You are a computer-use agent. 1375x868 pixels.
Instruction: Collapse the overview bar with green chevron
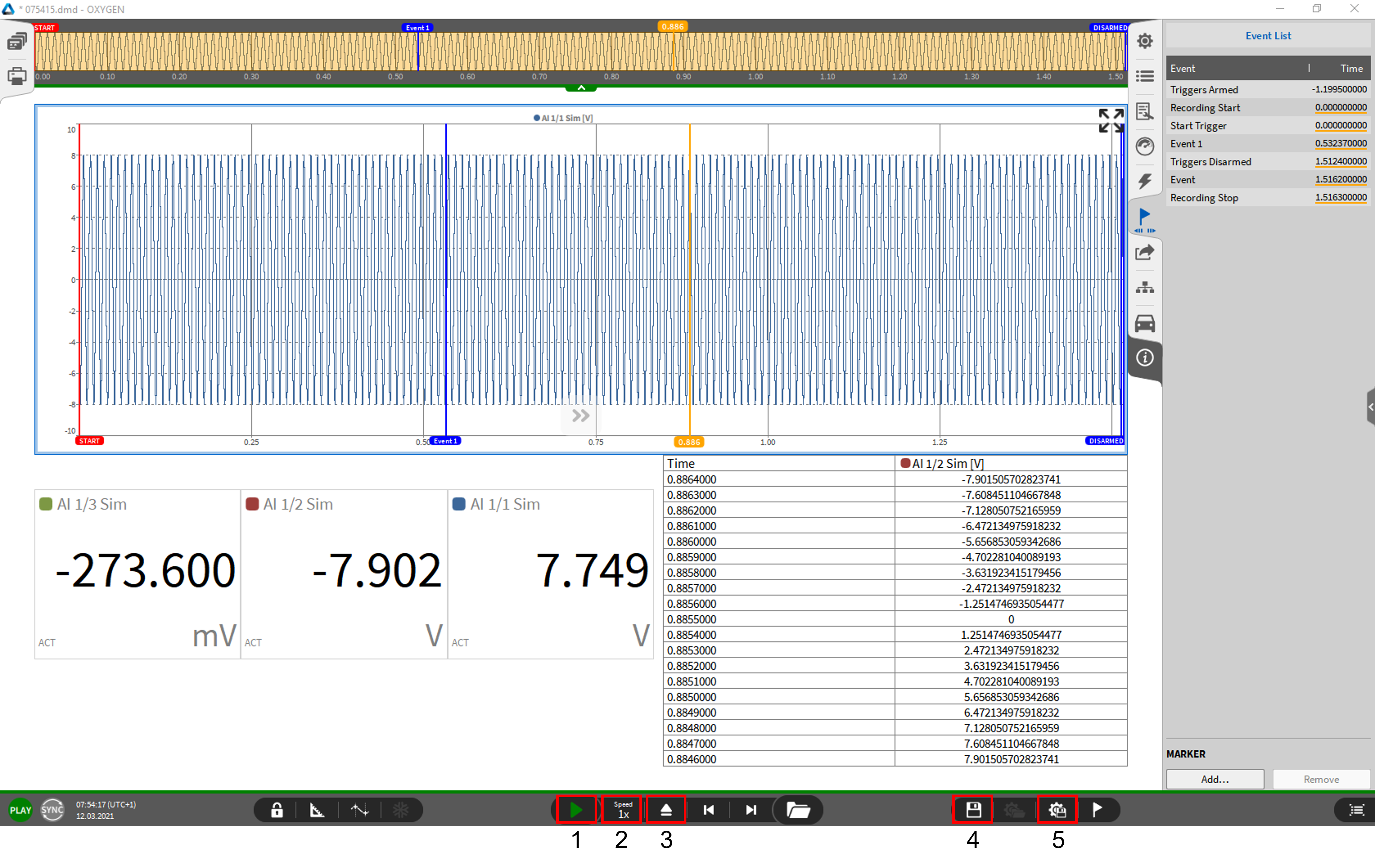pos(581,88)
